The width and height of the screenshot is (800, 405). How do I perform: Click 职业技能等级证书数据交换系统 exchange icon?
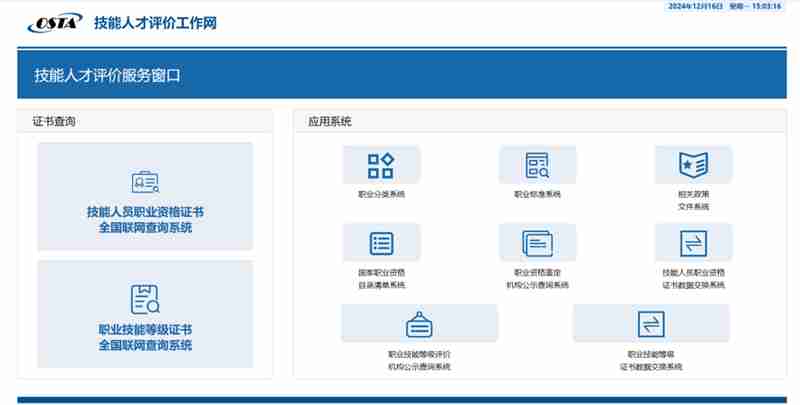click(650, 324)
